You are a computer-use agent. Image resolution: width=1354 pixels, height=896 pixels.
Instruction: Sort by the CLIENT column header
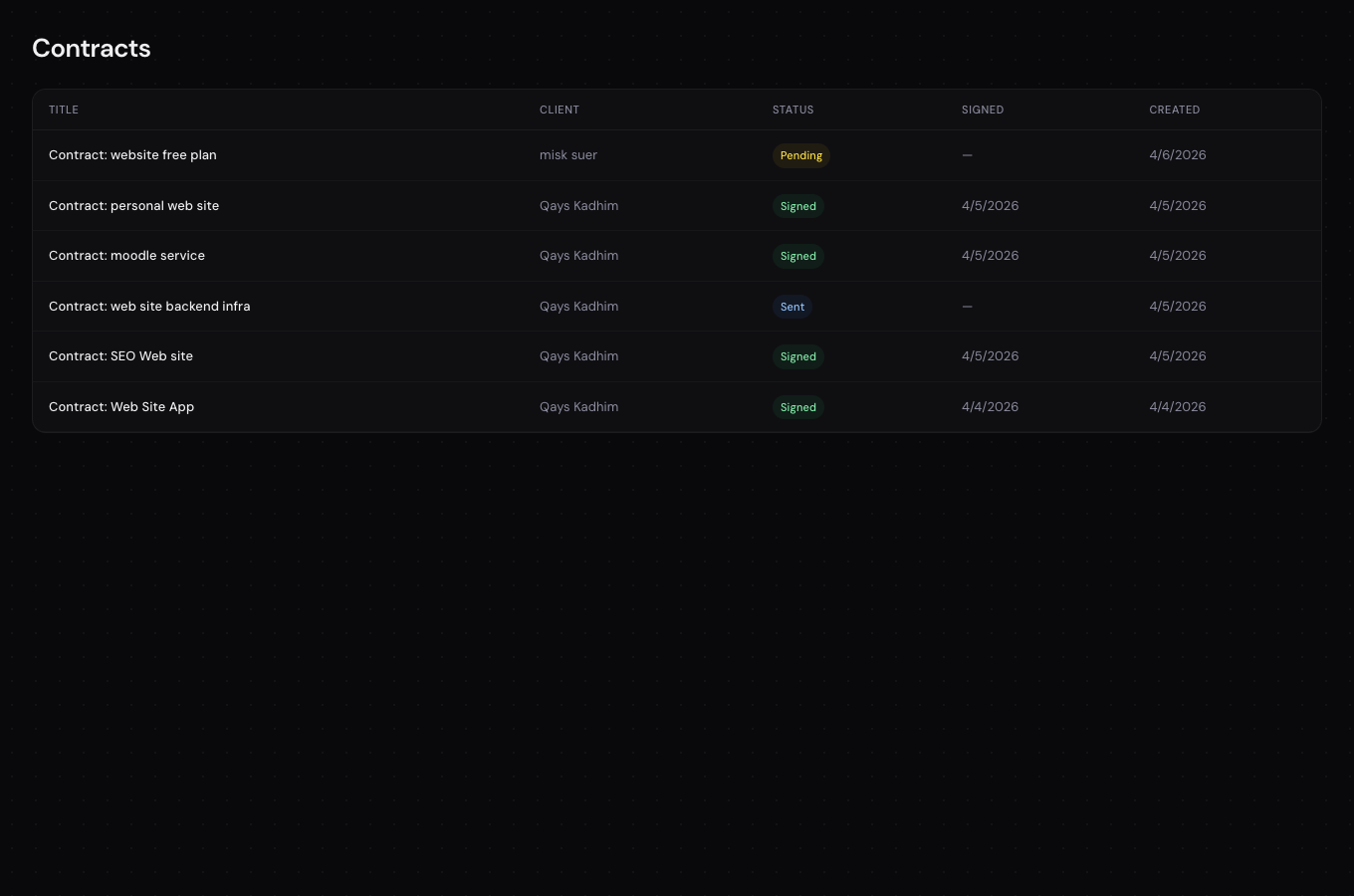[560, 110]
